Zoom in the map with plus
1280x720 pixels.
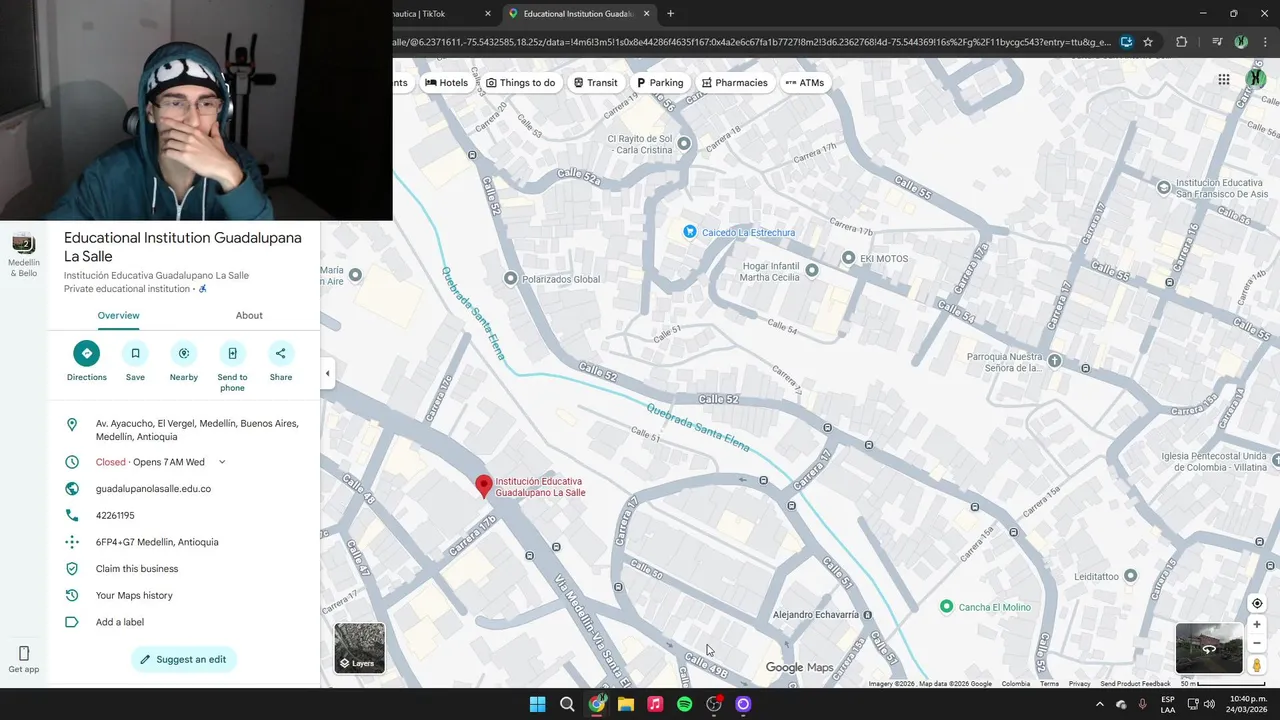pyautogui.click(x=1257, y=624)
